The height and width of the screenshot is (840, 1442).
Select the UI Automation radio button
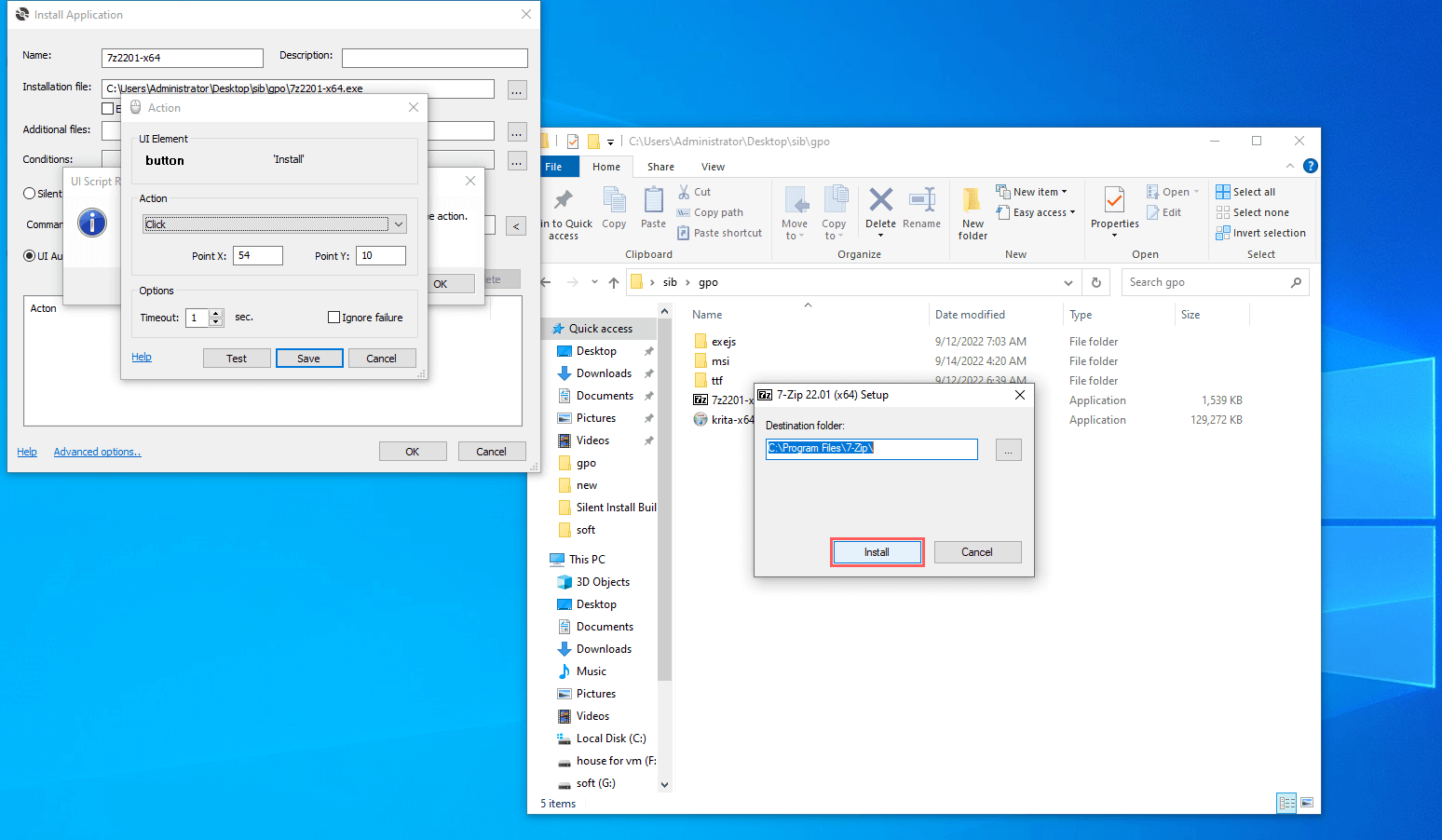(x=30, y=256)
